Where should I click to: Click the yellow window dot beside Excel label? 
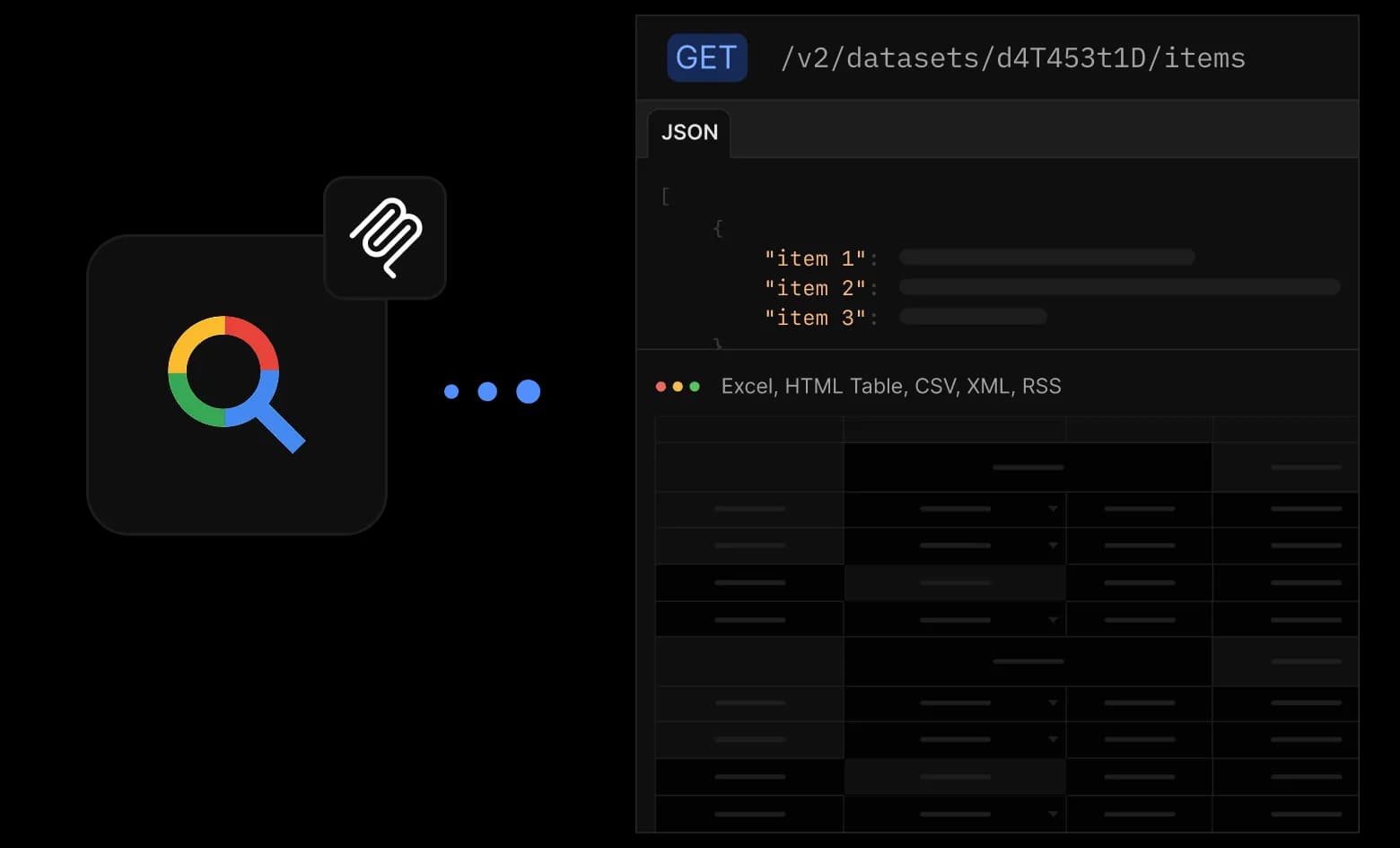pyautogui.click(x=678, y=387)
